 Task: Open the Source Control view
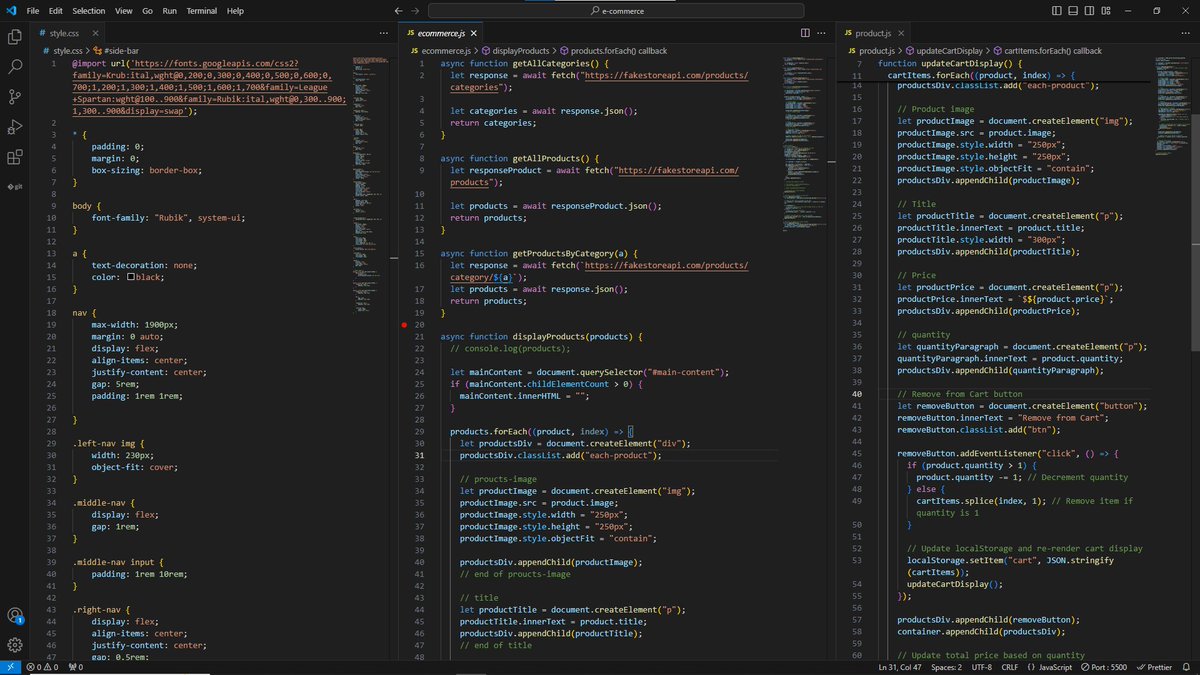tap(15, 97)
